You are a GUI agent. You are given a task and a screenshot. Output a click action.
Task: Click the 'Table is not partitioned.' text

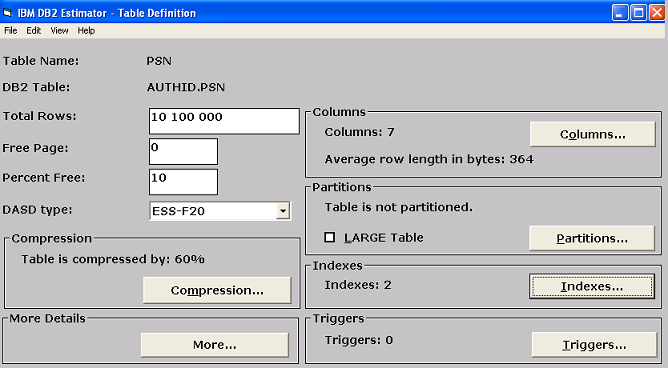[x=399, y=207]
